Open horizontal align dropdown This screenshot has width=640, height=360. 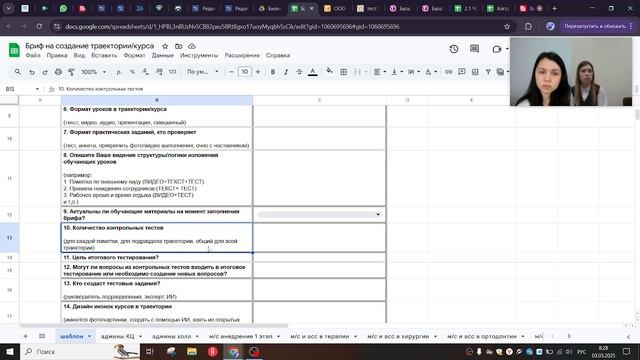380,72
